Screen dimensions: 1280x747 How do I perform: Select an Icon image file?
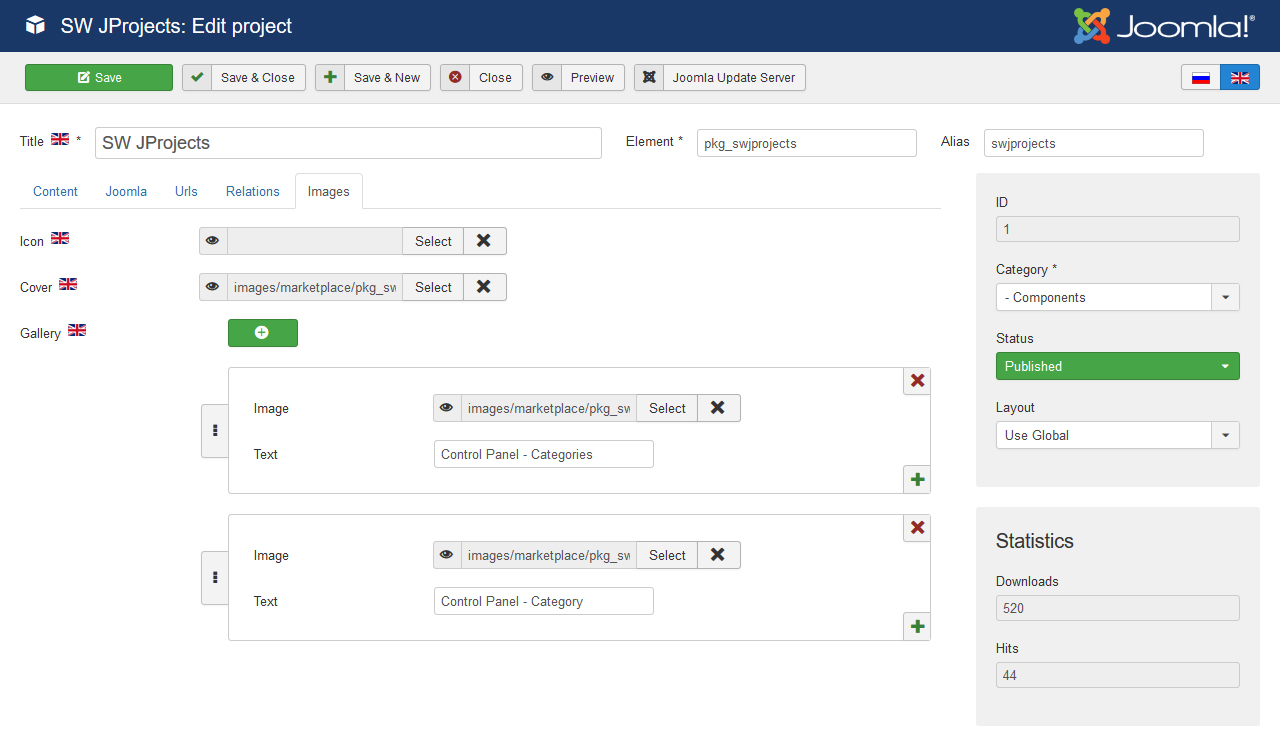click(433, 241)
